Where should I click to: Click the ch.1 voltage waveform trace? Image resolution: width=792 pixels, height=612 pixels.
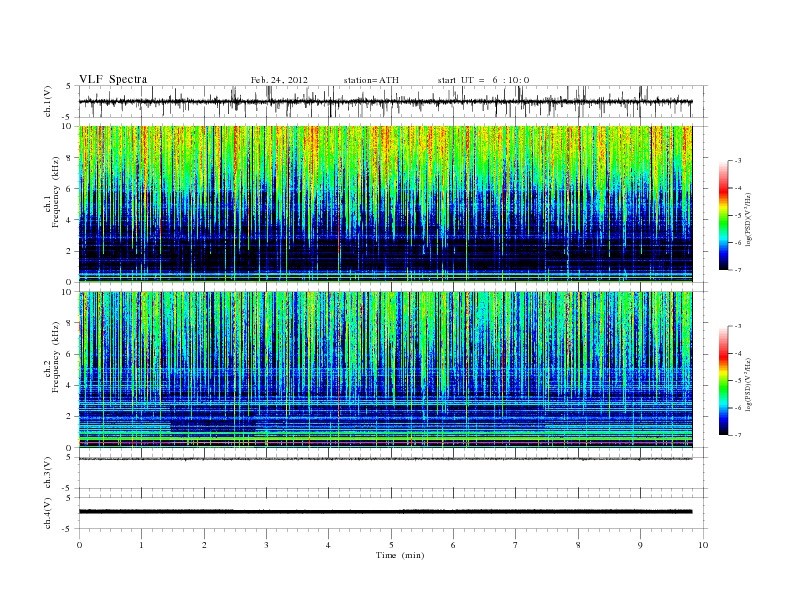coord(385,101)
